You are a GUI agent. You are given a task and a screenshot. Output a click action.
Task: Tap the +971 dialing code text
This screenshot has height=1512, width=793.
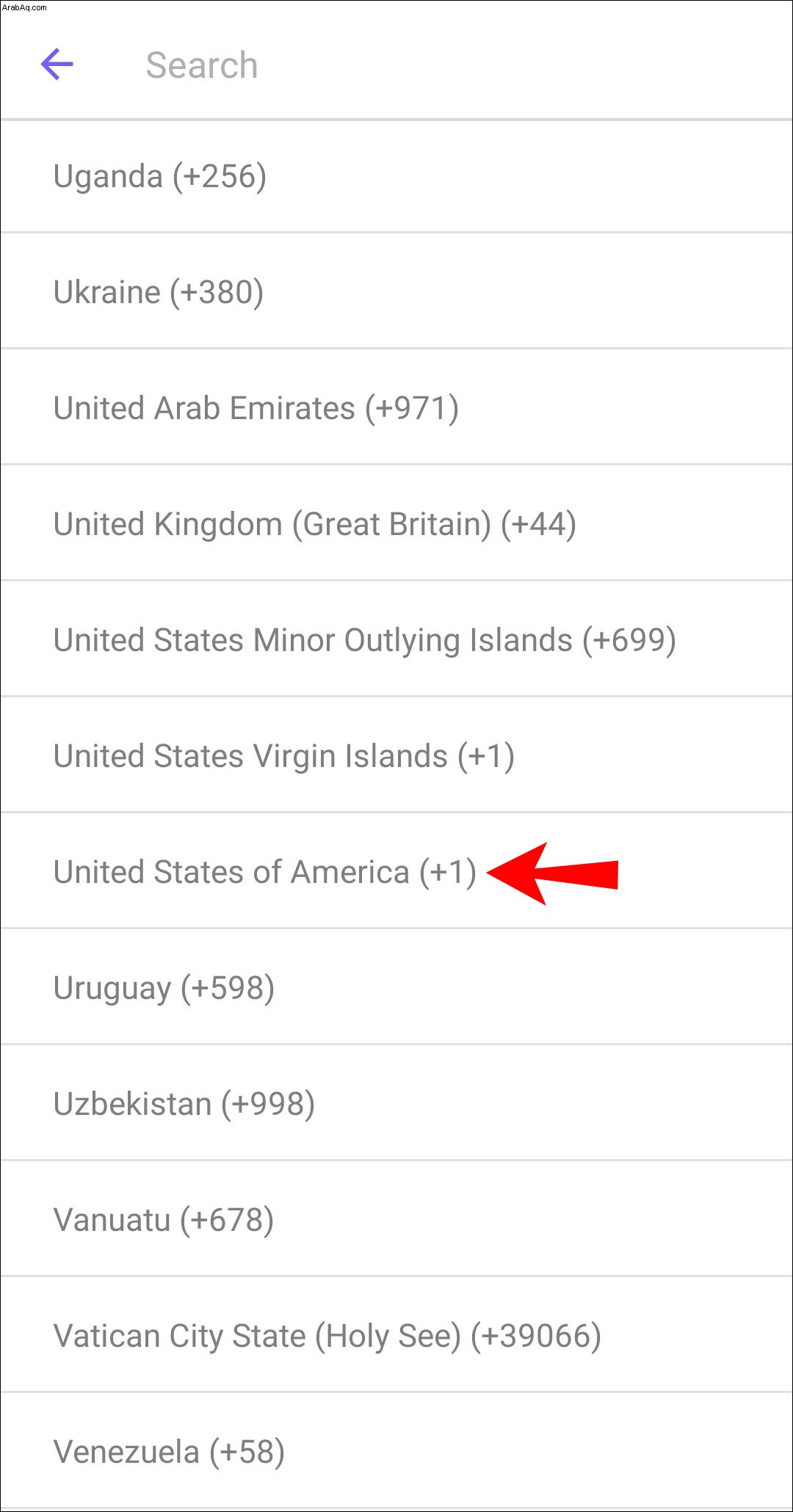(x=412, y=409)
